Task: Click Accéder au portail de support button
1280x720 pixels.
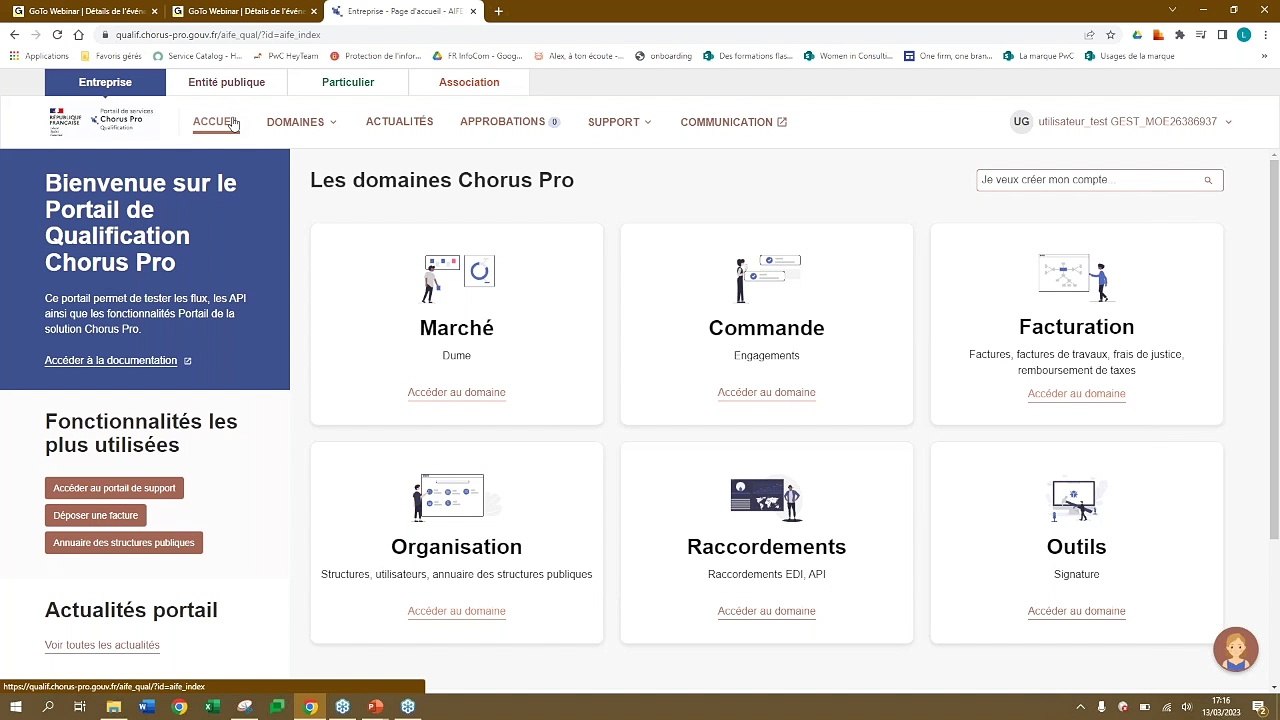Action: pos(114,488)
